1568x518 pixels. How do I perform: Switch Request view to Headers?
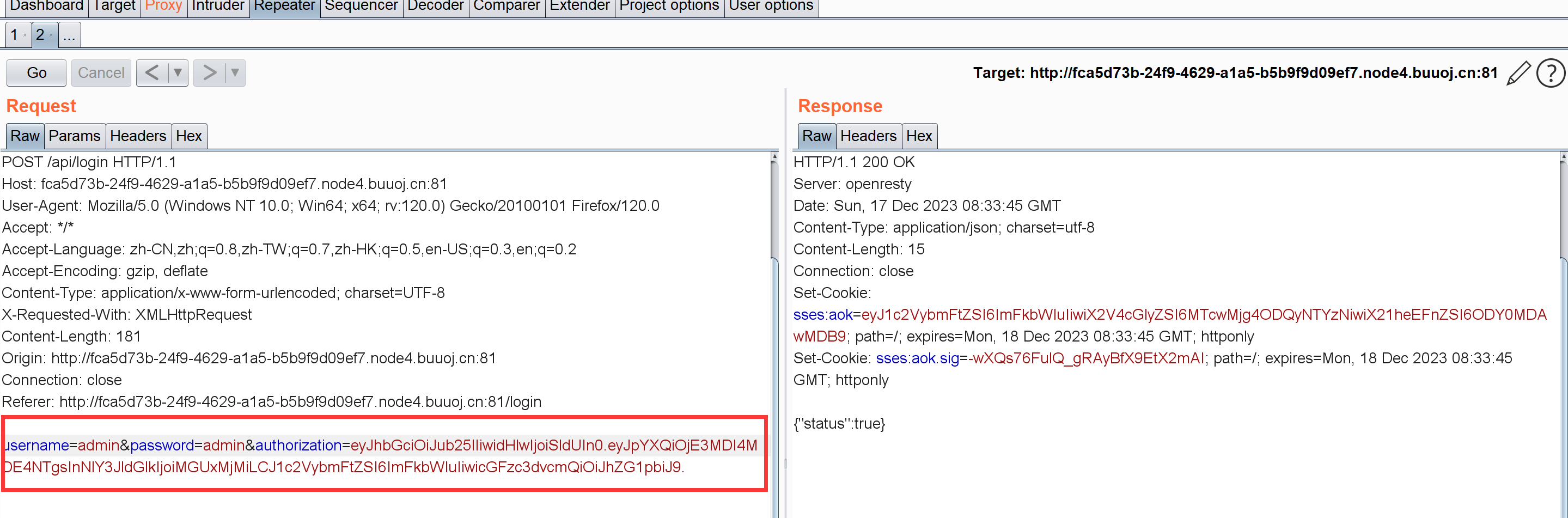click(x=138, y=136)
